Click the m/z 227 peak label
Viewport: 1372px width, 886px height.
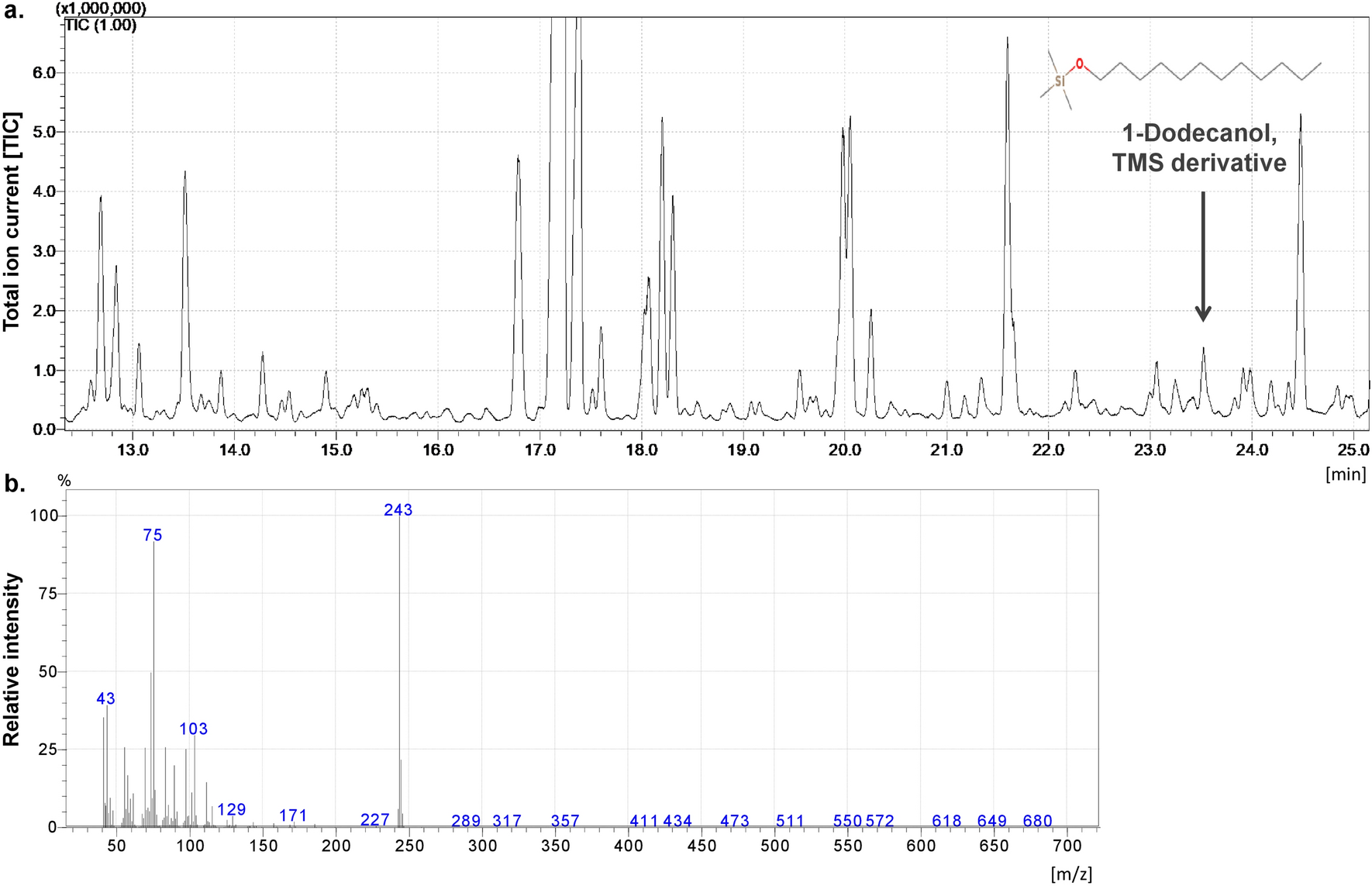click(375, 820)
